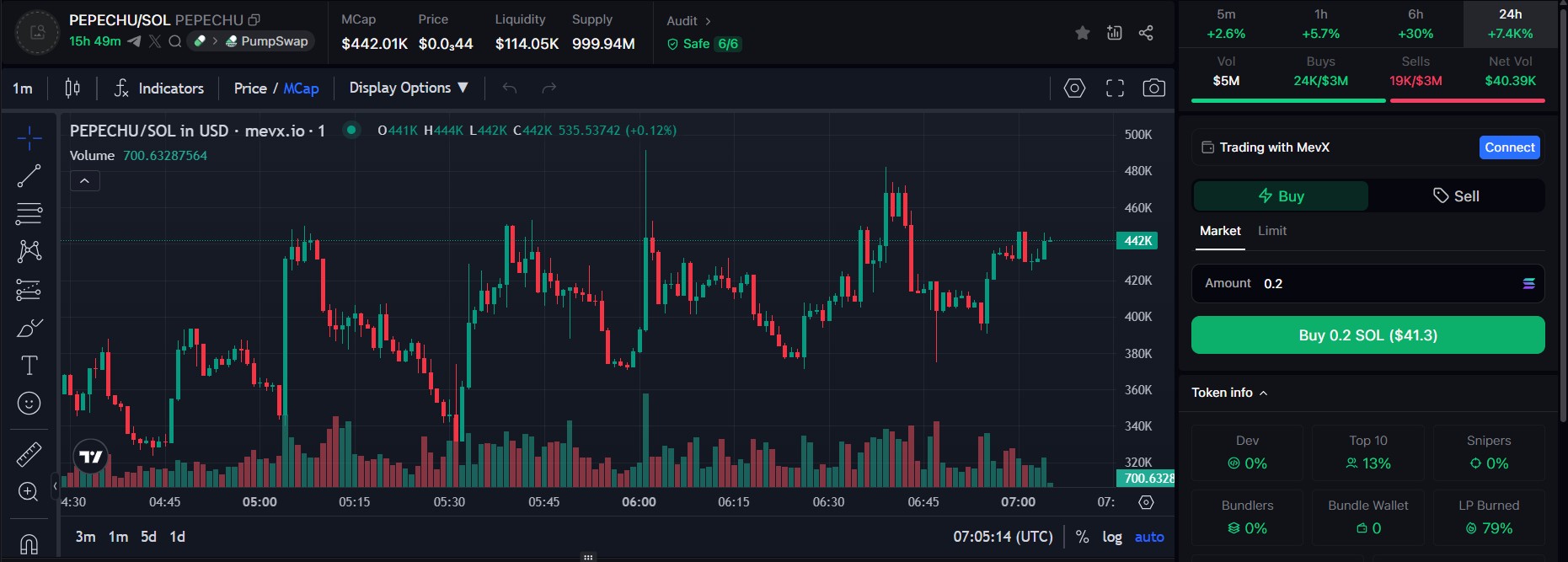The image size is (1568, 562).
Task: Undo the last chart action
Action: click(509, 88)
